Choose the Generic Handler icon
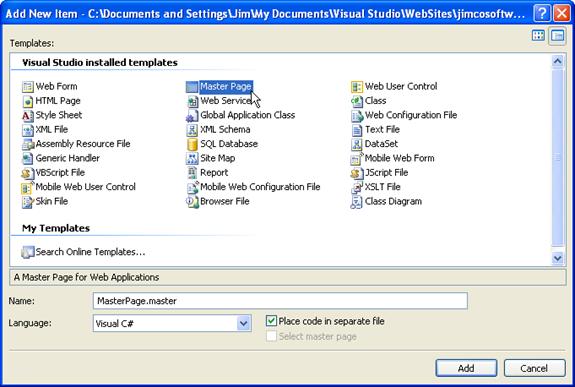575x387 pixels. coord(28,158)
